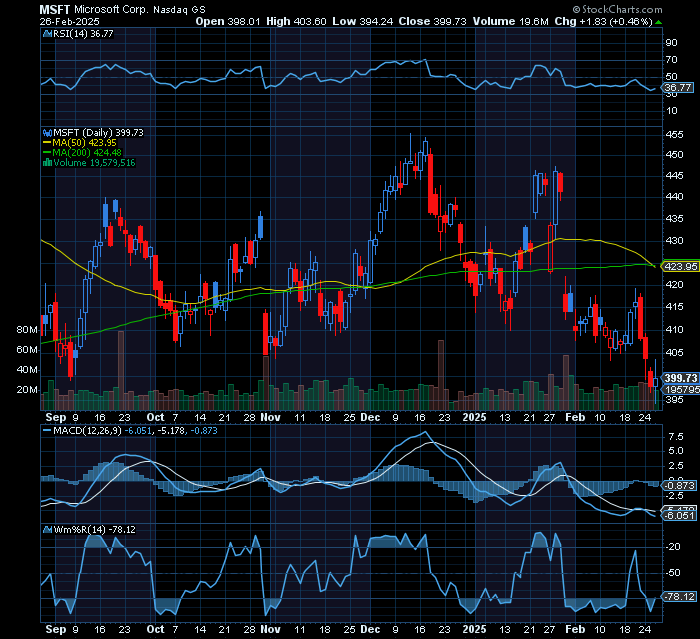Click the MSFT (Daily) candlestick legend icon
The width and height of the screenshot is (700, 639).
[44, 132]
